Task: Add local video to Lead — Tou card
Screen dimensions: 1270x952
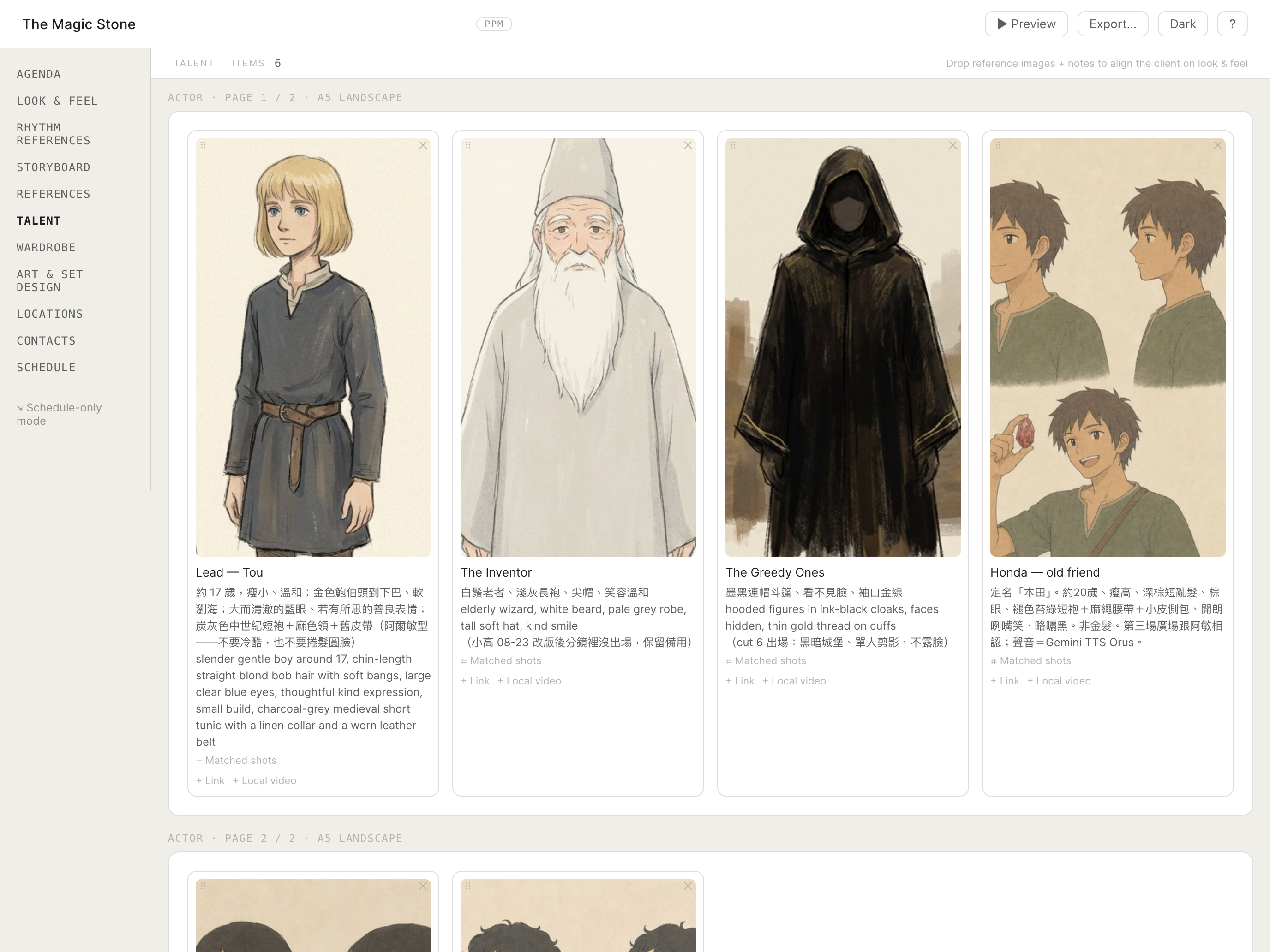Action: [x=264, y=781]
